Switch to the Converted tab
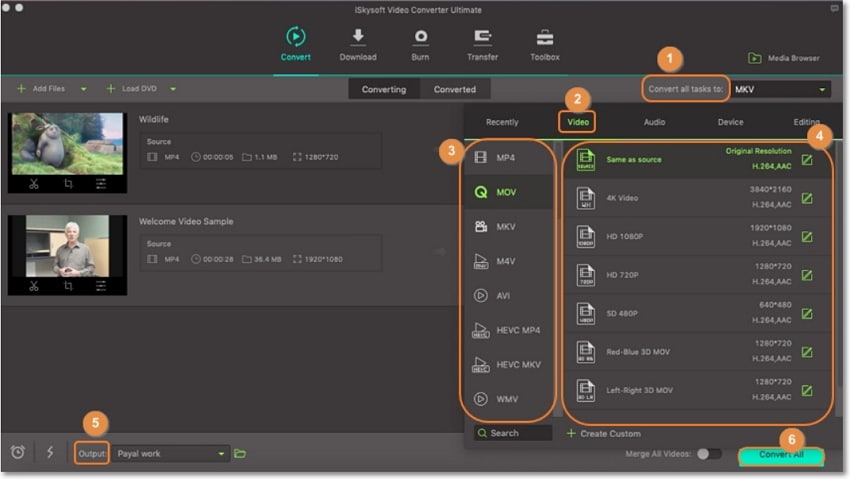 [x=455, y=89]
